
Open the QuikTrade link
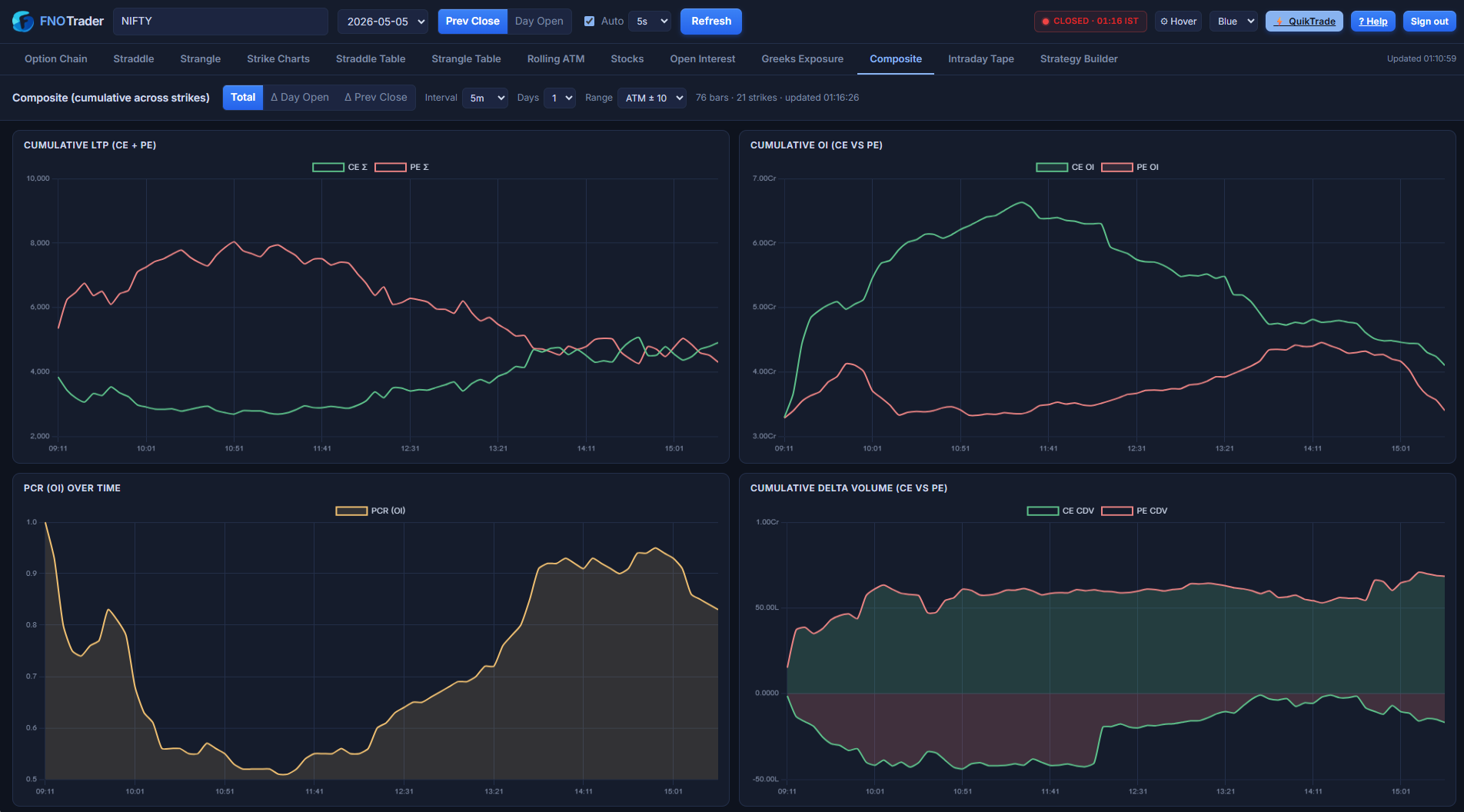pos(1304,22)
